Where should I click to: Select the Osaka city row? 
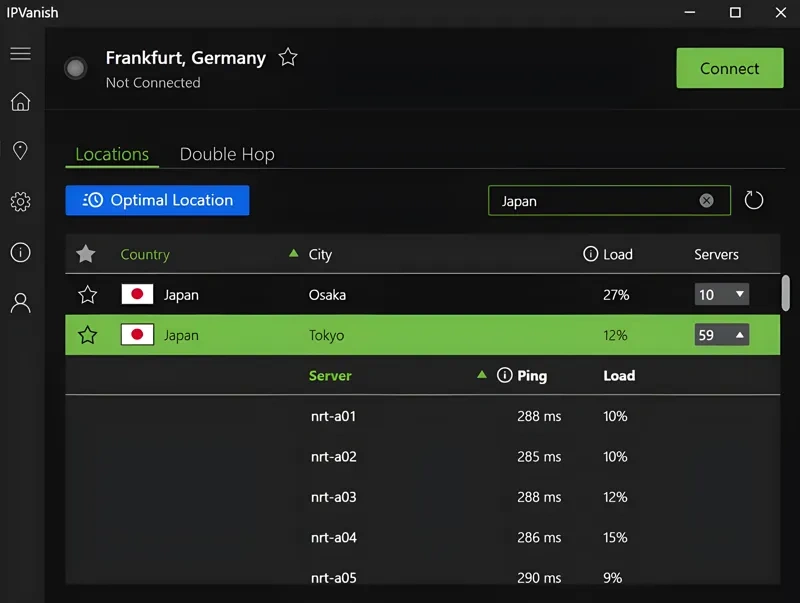(422, 294)
